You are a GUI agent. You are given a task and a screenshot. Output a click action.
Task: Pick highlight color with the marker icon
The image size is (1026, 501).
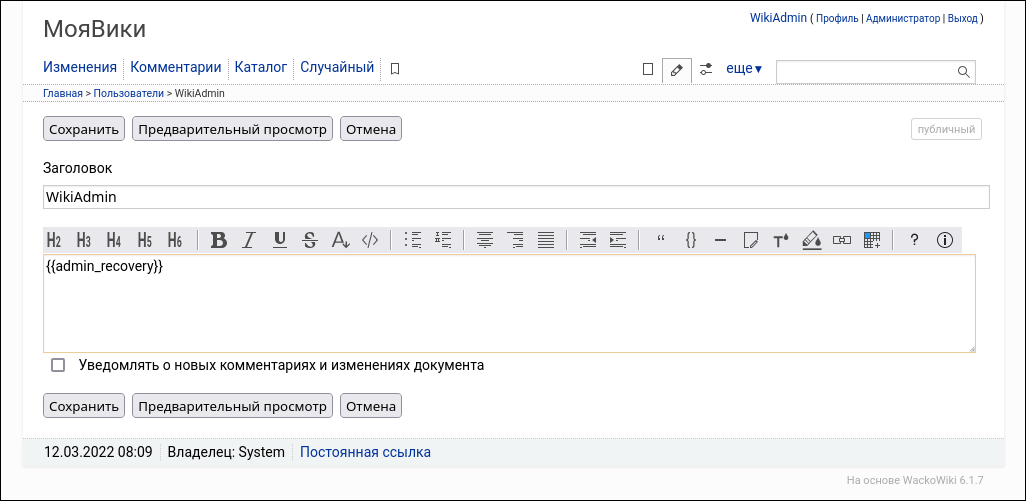tap(812, 240)
